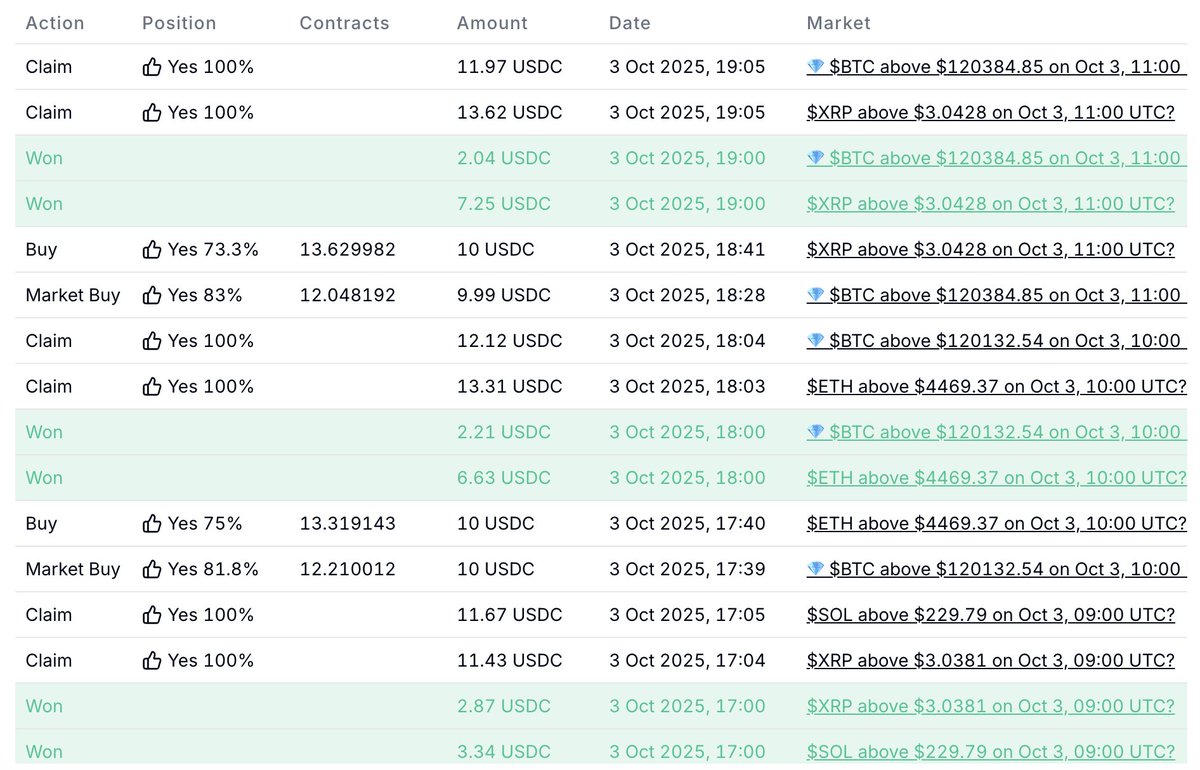Click the Yes 73.3% position text
Viewport: 1200px width, 770px height.
click(213, 250)
